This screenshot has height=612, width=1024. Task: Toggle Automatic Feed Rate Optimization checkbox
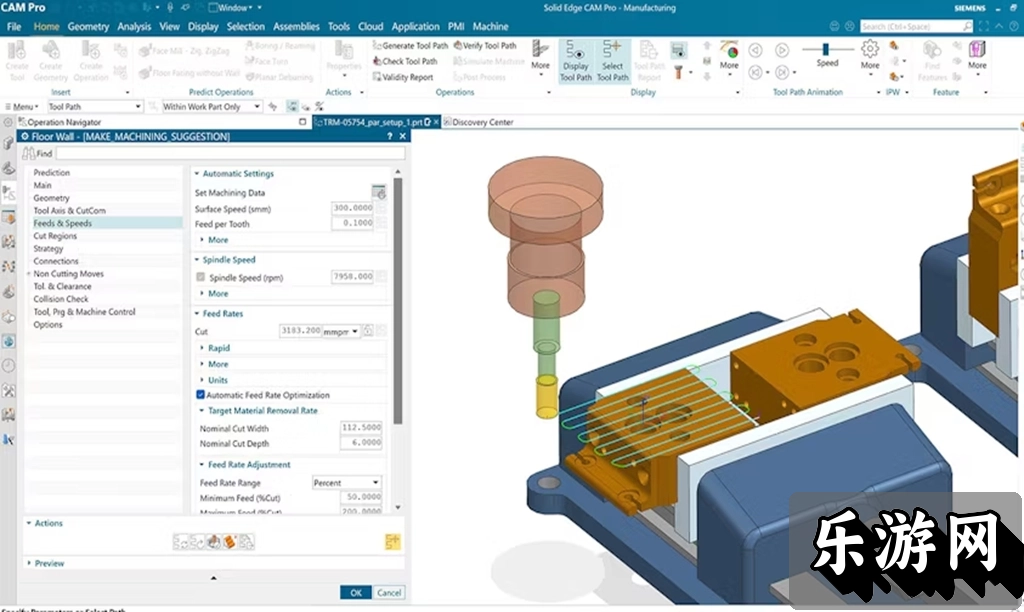click(200, 395)
